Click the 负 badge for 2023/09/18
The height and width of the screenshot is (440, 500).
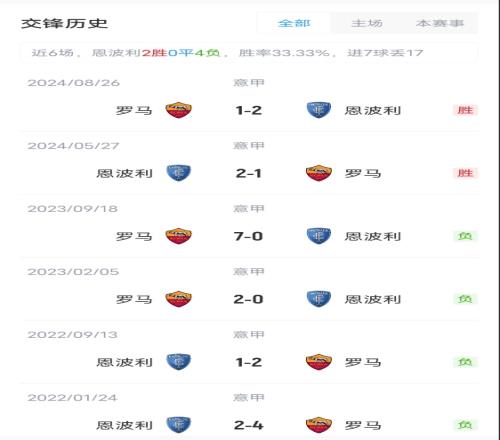[465, 236]
